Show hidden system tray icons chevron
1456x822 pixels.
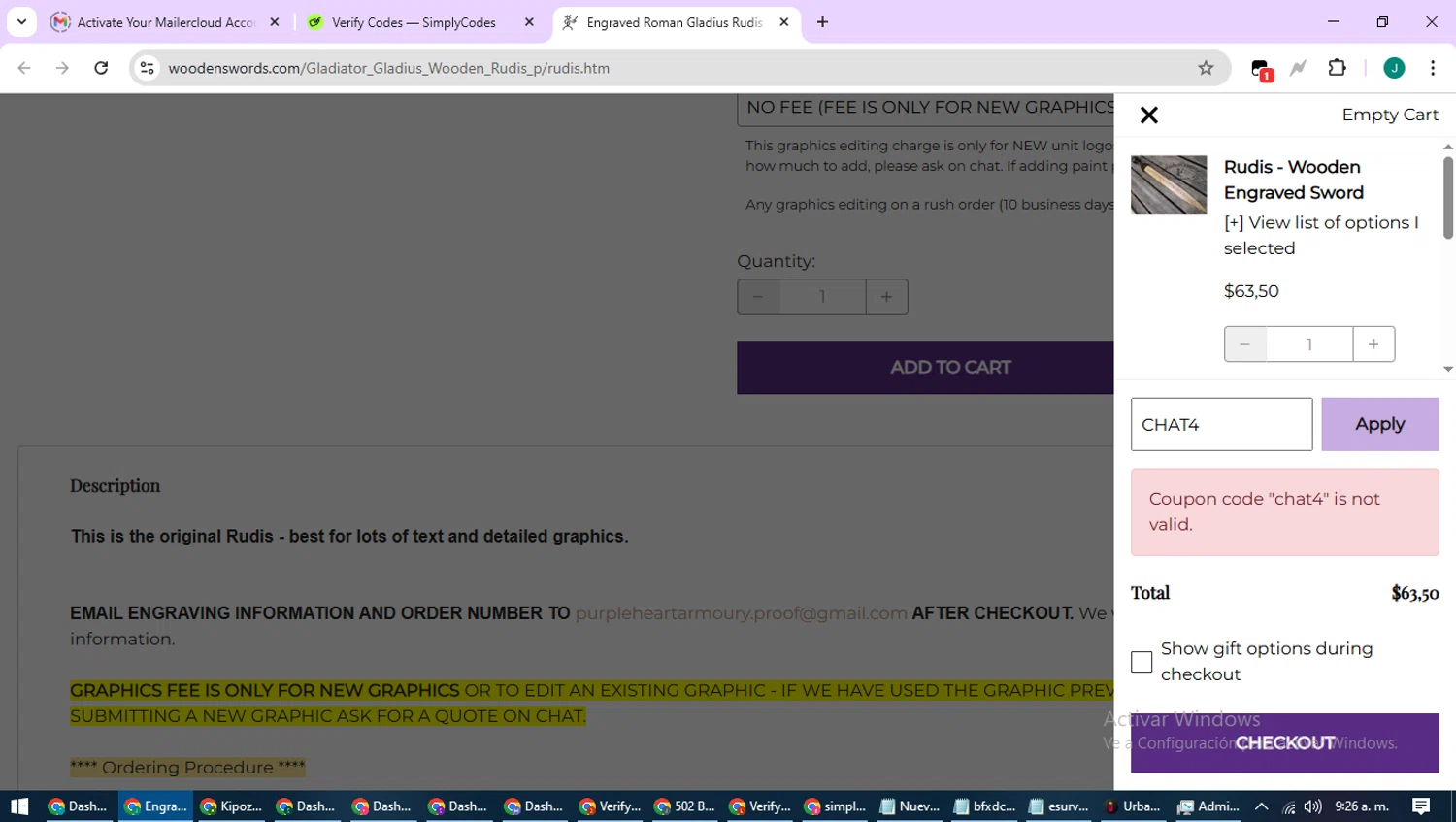pyautogui.click(x=1262, y=806)
